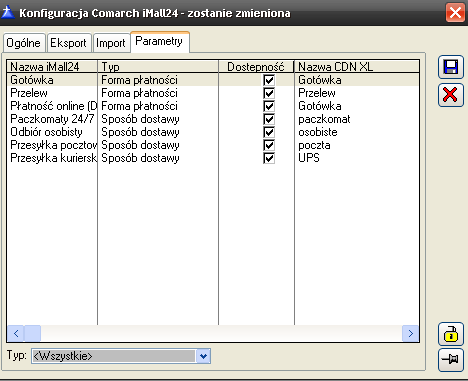Select the Przesyłka pocztowa row
The height and width of the screenshot is (381, 468).
pos(53,145)
